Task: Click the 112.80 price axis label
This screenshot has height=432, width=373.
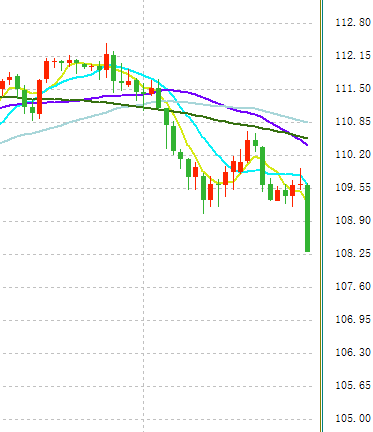Action: (353, 23)
